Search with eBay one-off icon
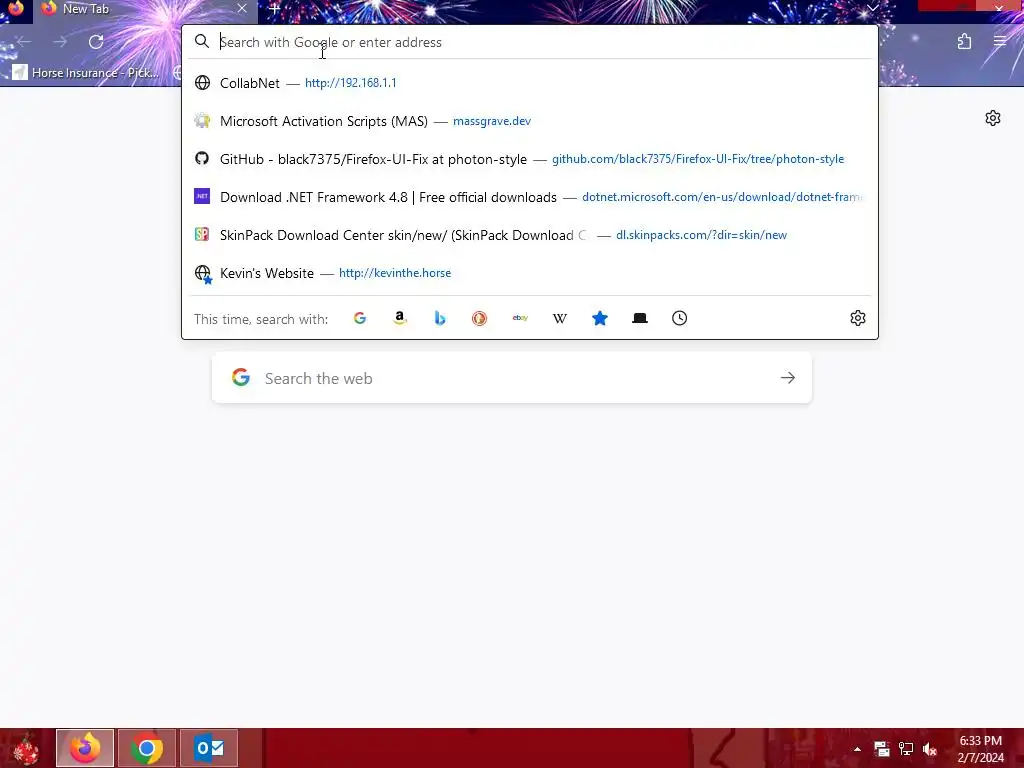Viewport: 1024px width, 768px height. (520, 319)
